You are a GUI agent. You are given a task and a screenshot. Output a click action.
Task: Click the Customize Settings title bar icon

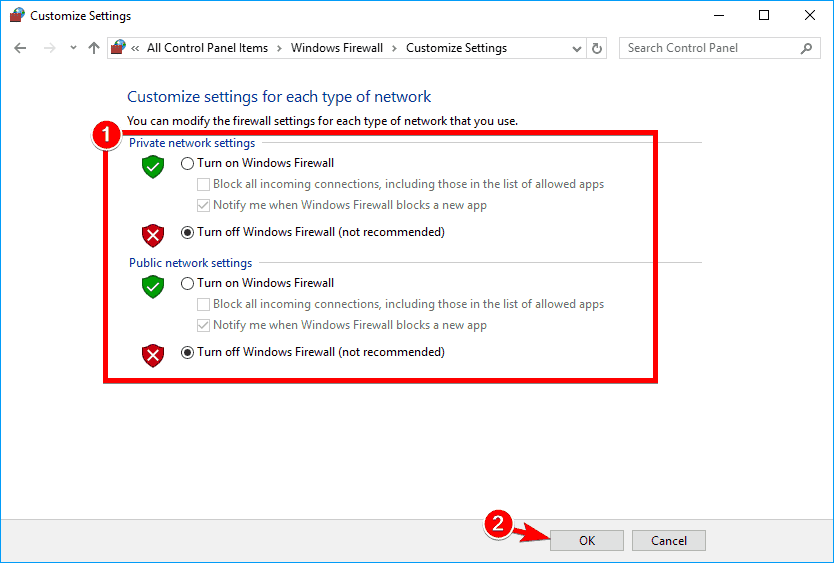tap(17, 15)
